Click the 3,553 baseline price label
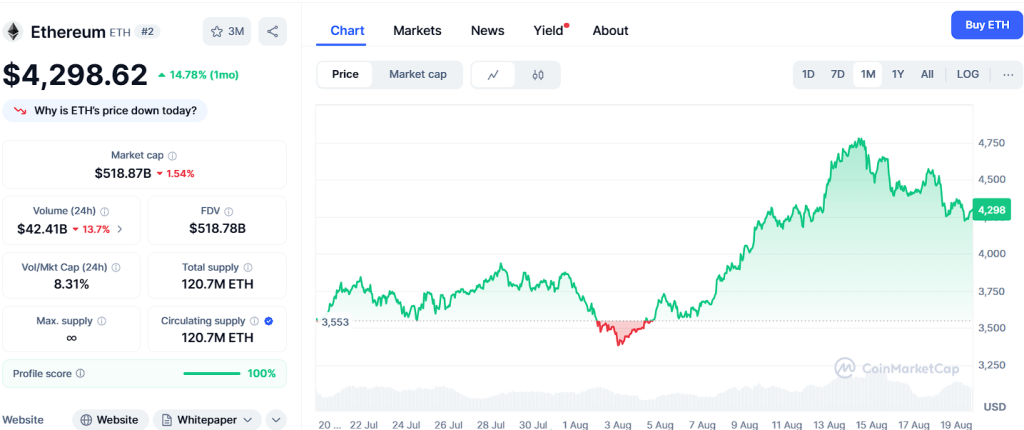Viewport: 1024px width, 430px height. (x=335, y=322)
